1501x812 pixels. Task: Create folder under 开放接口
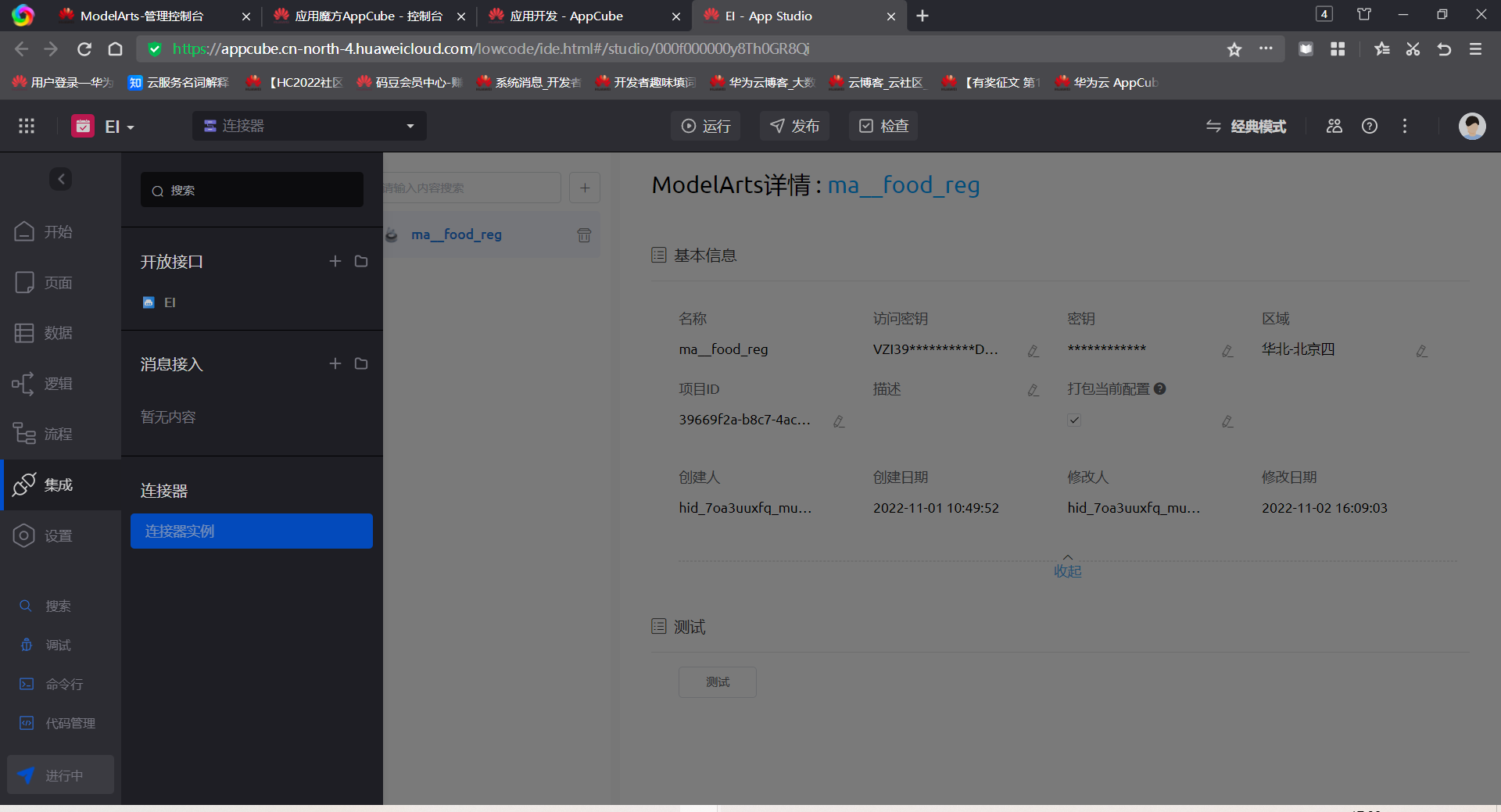pos(361,261)
